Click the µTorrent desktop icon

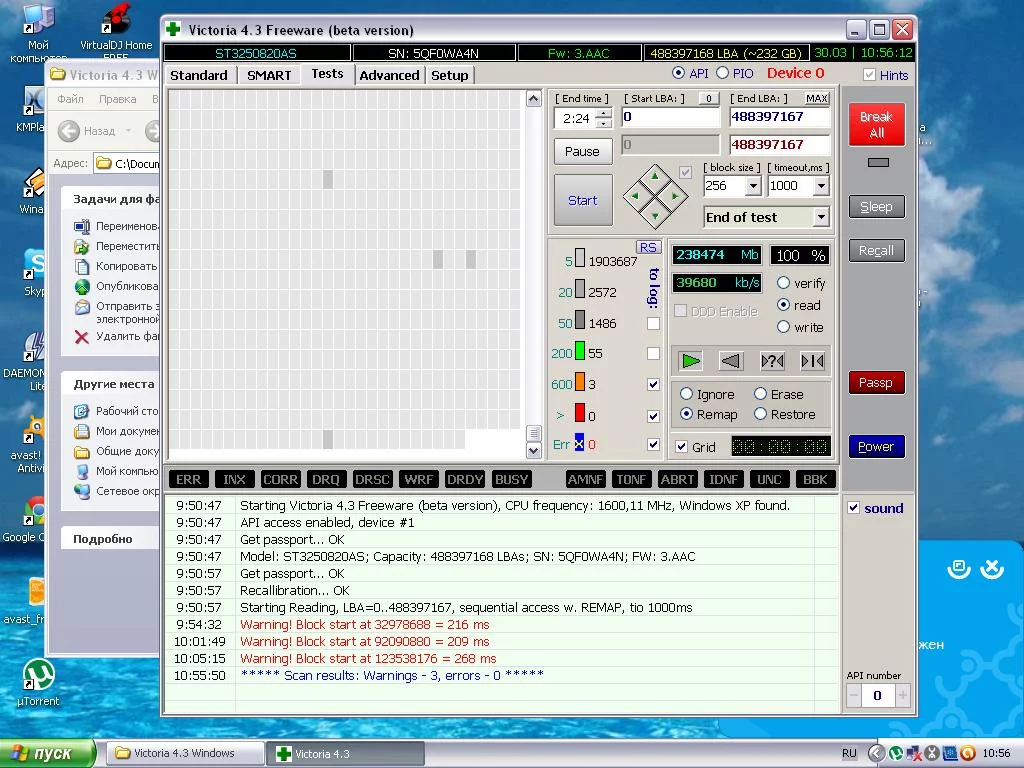37,679
